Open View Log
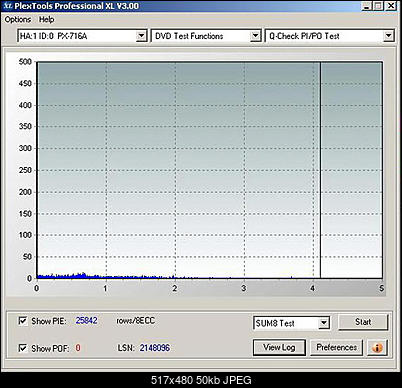Image resolution: width=402 pixels, height=388 pixels. [279, 347]
